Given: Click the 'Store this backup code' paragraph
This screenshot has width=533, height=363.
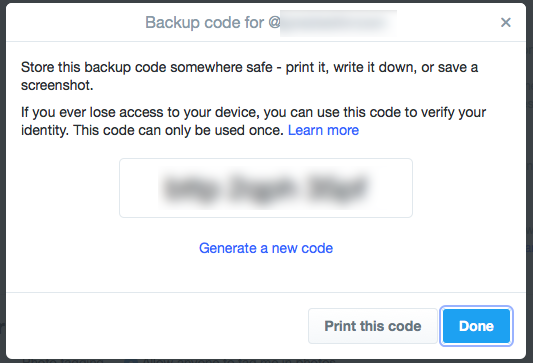Looking at the screenshot, I should pos(250,76).
